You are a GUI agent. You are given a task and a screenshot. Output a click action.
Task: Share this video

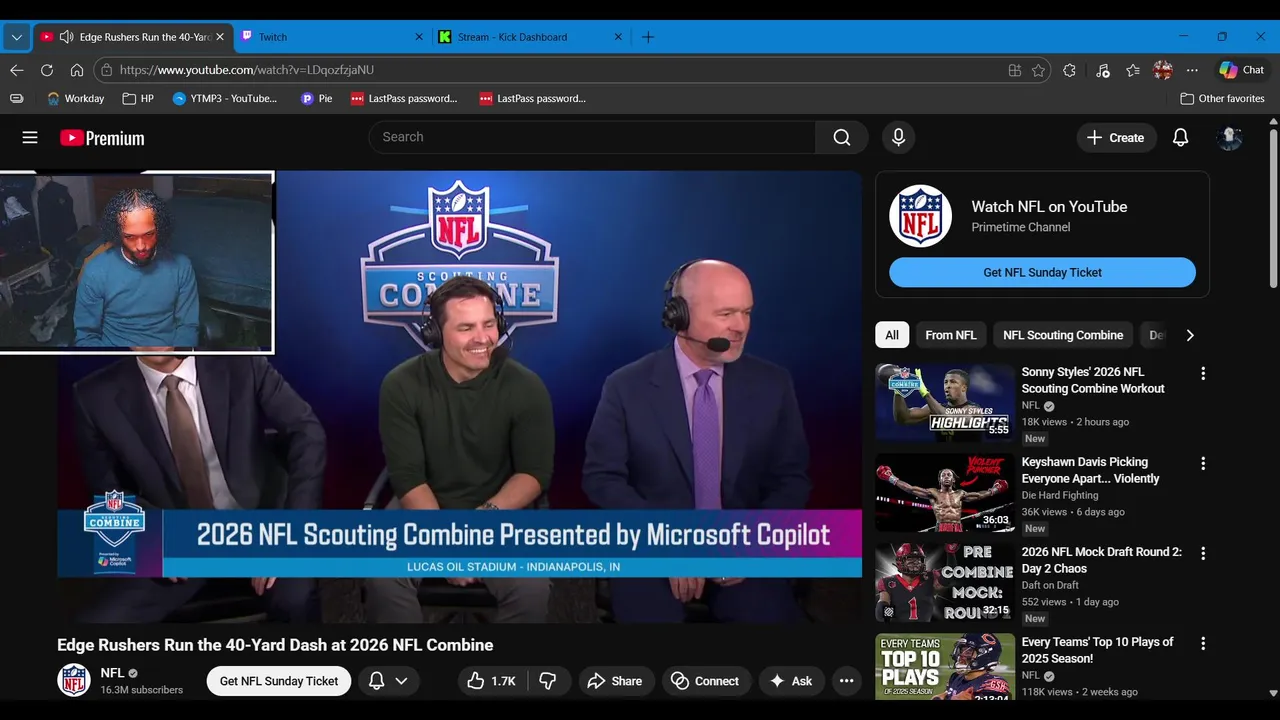(x=615, y=681)
